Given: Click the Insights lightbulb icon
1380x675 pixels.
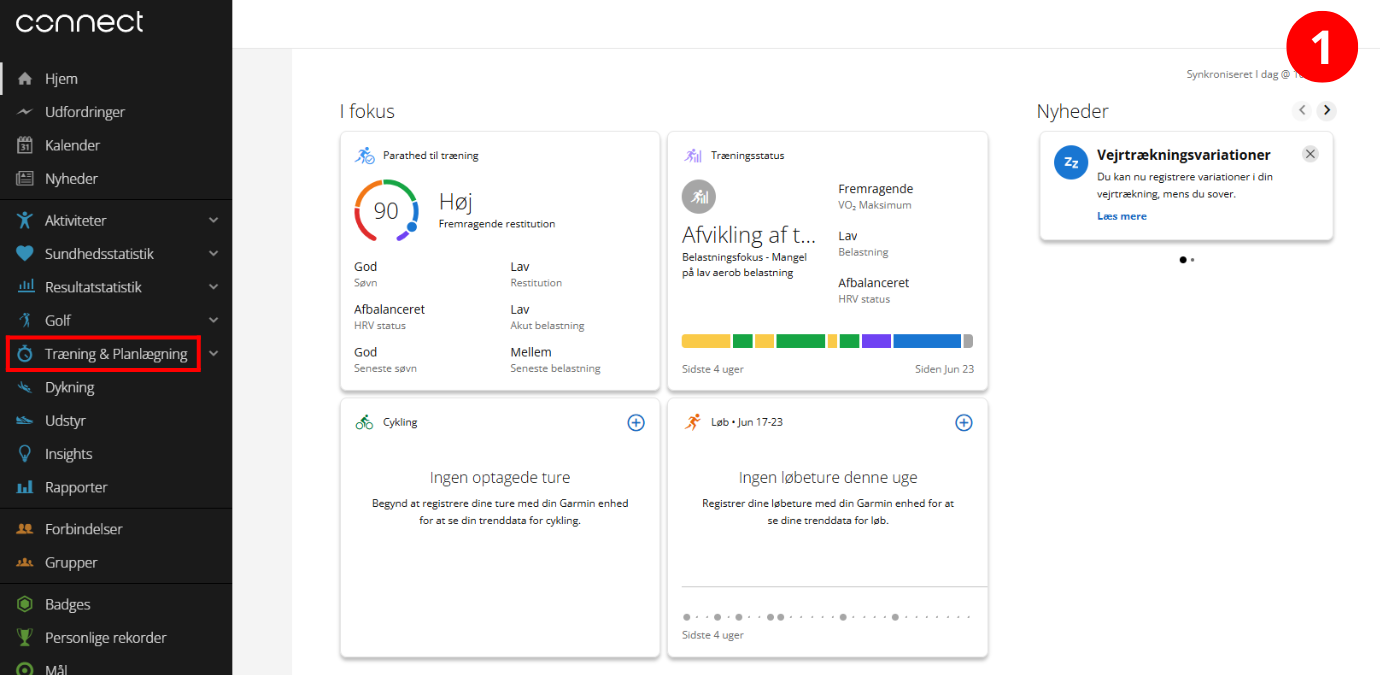Looking at the screenshot, I should [x=25, y=454].
